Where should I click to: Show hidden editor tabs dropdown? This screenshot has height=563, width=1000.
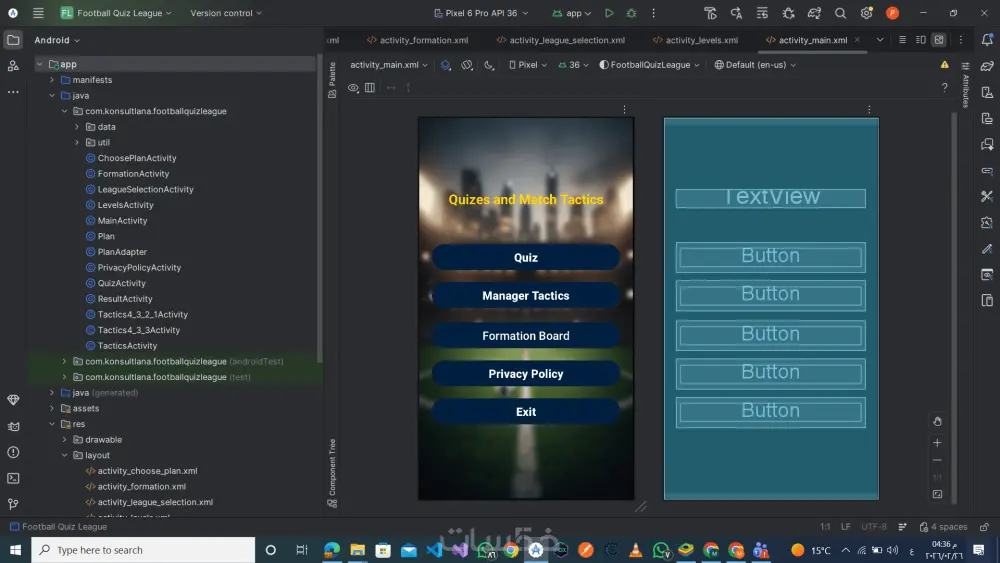879,40
